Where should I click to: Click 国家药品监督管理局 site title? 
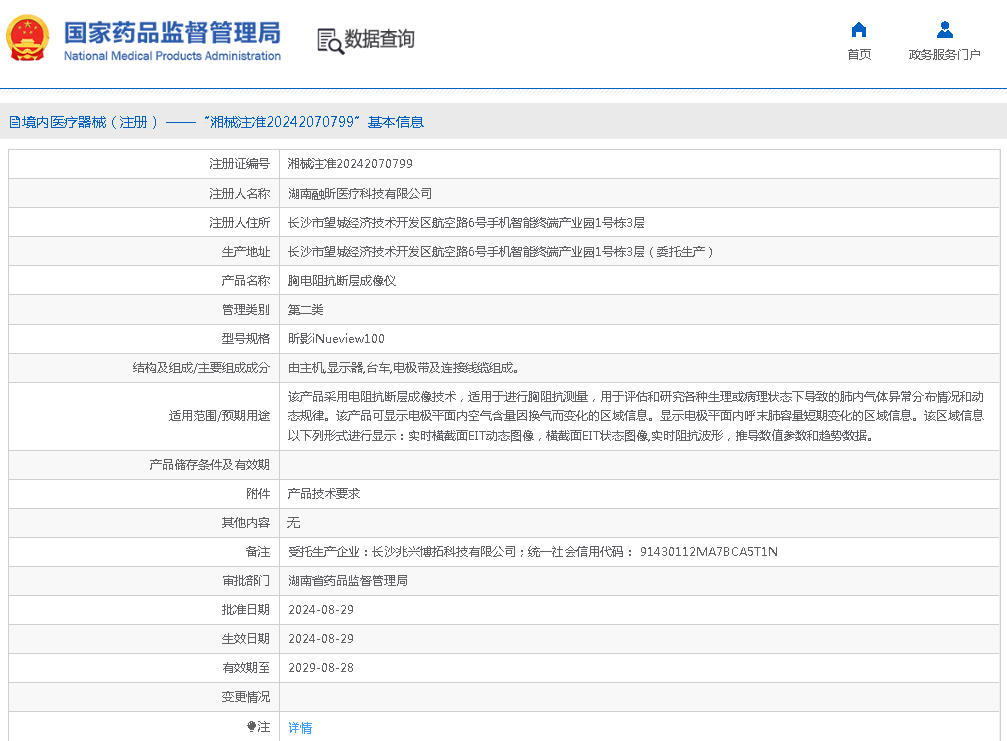coord(172,31)
